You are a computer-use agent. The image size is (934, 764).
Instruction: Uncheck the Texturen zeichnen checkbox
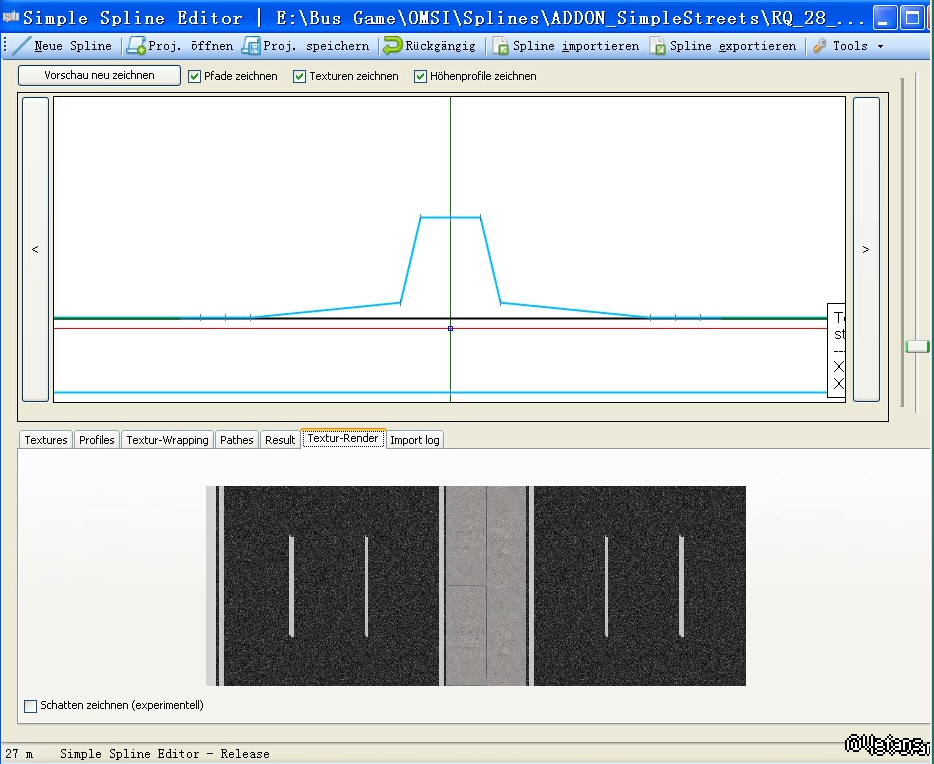[x=300, y=76]
